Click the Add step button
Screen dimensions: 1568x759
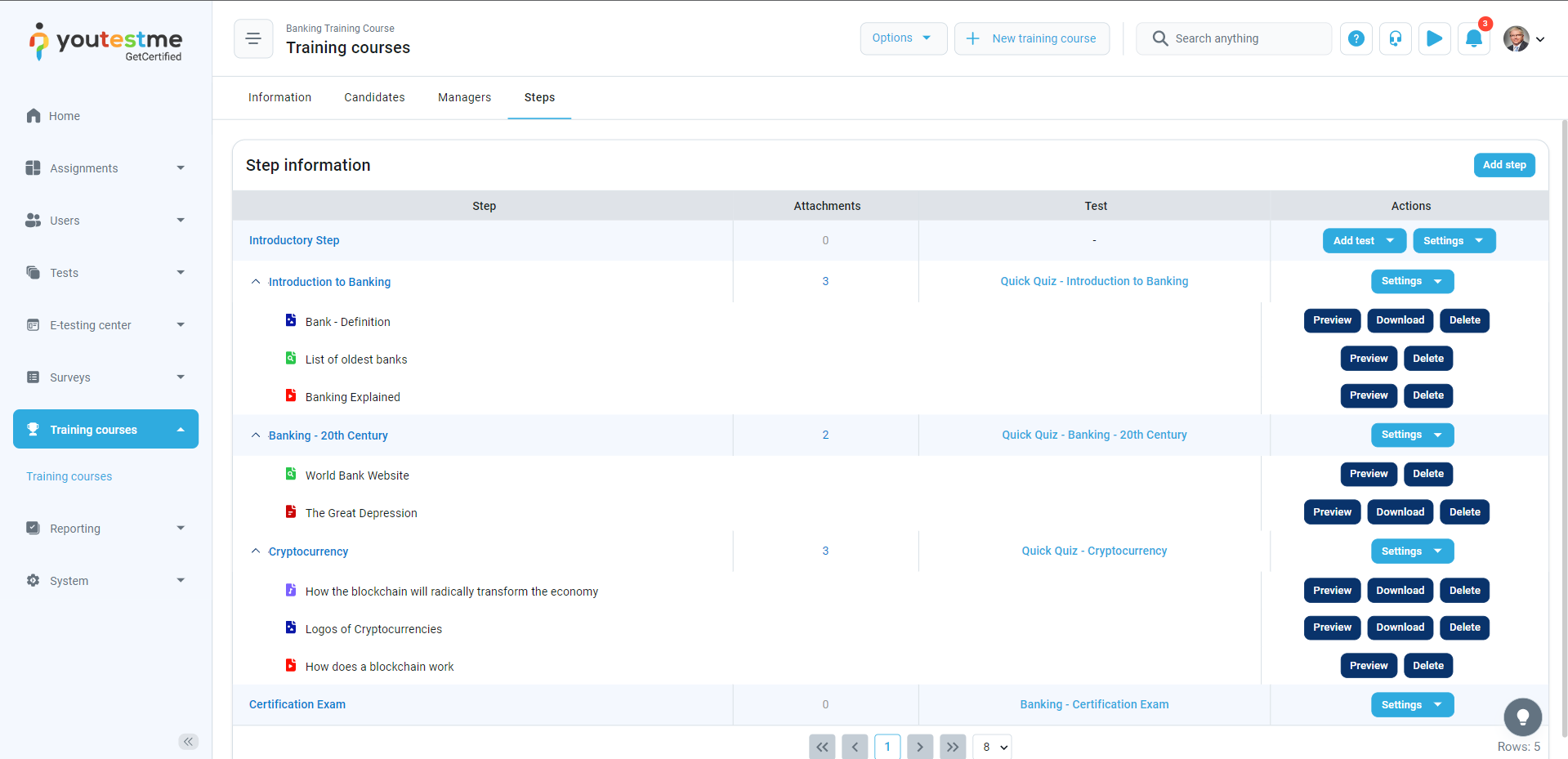coord(1503,165)
